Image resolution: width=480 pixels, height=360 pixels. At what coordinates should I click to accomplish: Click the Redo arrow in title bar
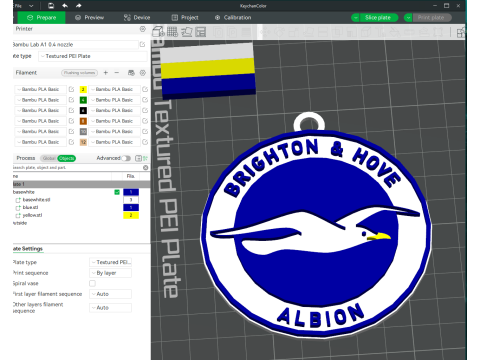tap(78, 6)
